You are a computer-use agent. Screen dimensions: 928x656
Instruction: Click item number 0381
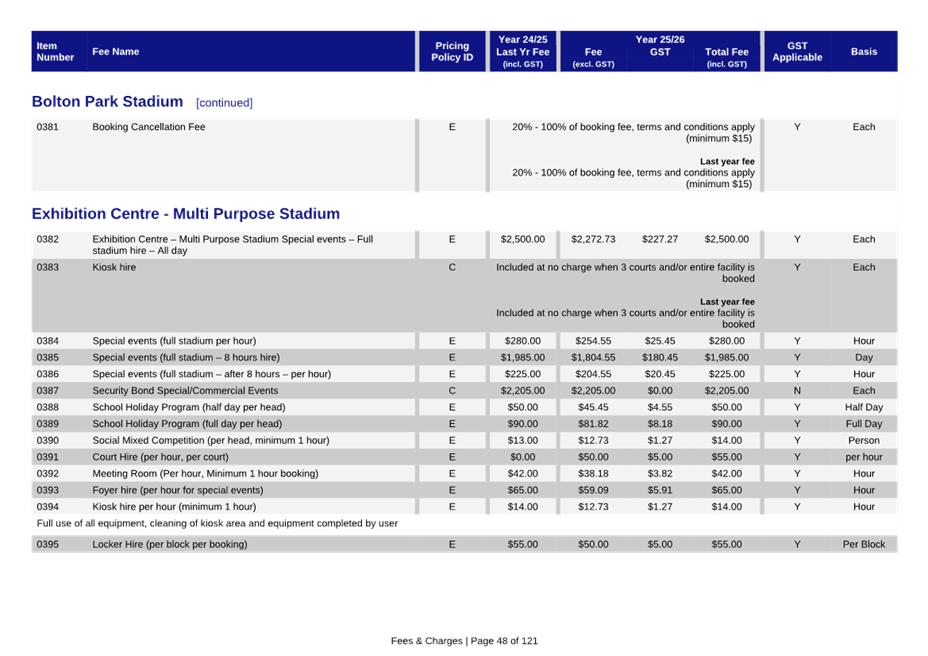point(47,127)
